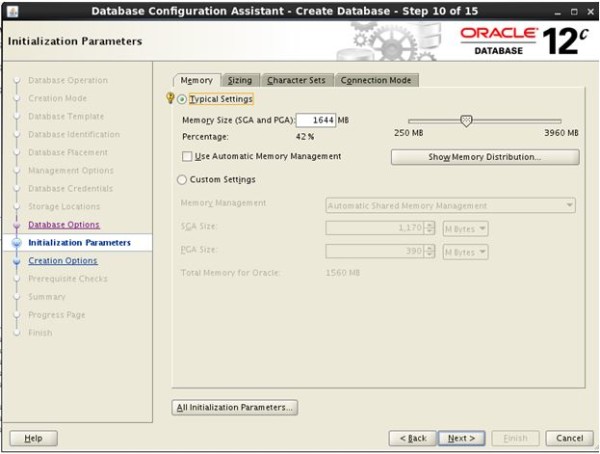600x454 pixels.
Task: Minimize the Database Configuration Assistant window
Action: click(558, 12)
